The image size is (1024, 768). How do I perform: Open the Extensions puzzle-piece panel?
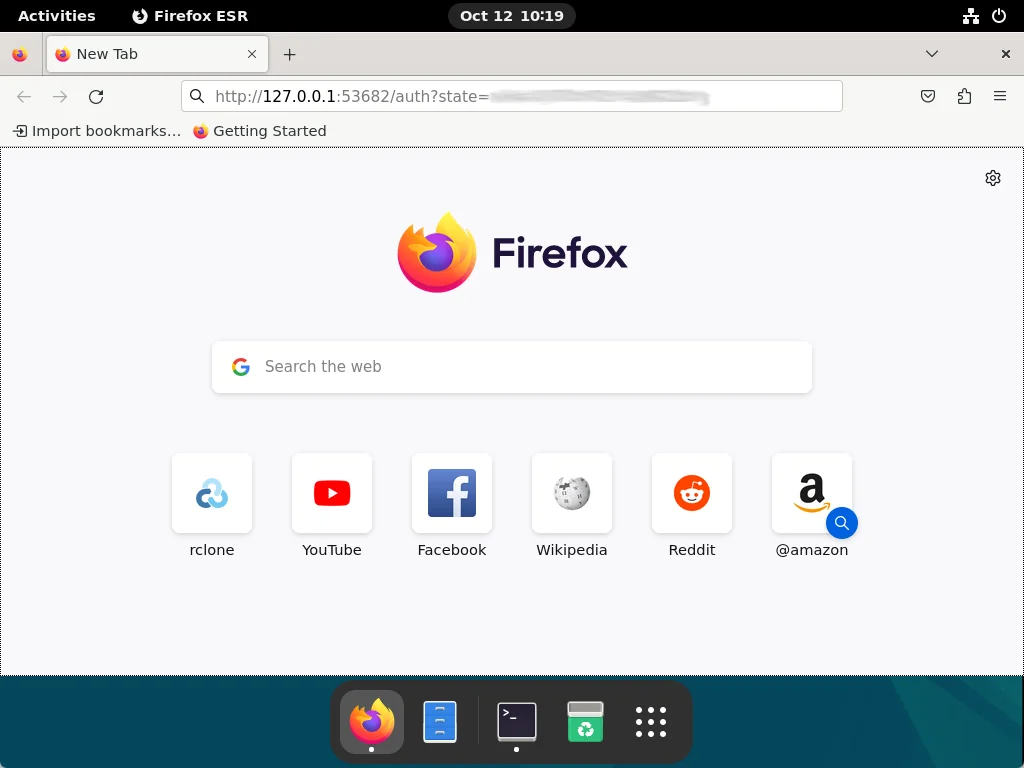point(964,96)
